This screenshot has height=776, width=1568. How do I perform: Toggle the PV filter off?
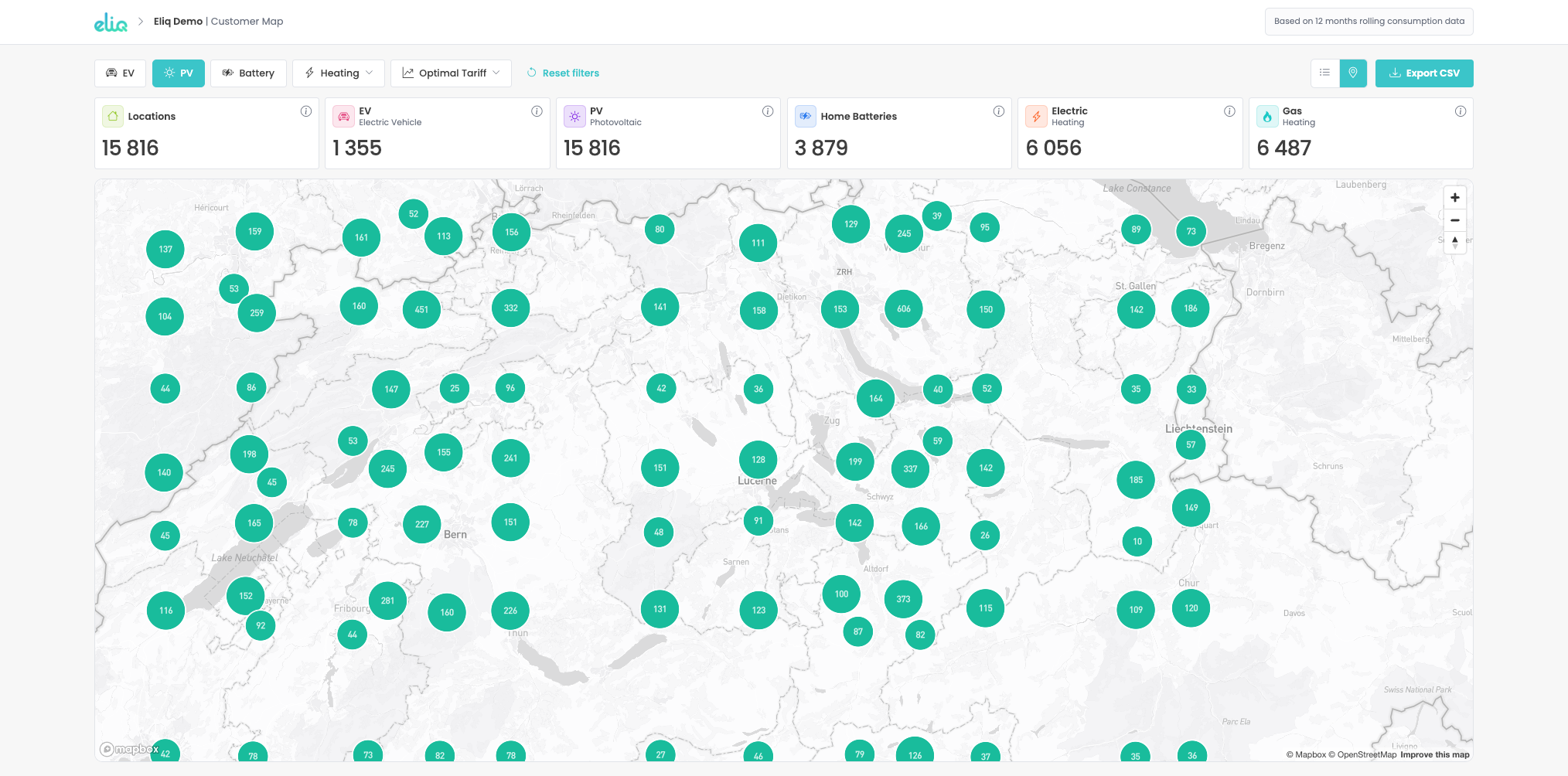click(179, 73)
